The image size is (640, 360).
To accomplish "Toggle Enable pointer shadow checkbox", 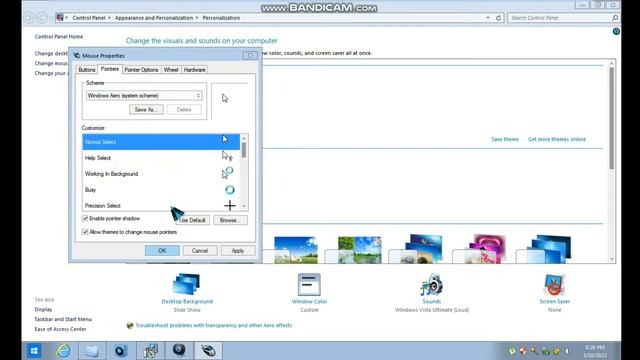I will click(85, 218).
